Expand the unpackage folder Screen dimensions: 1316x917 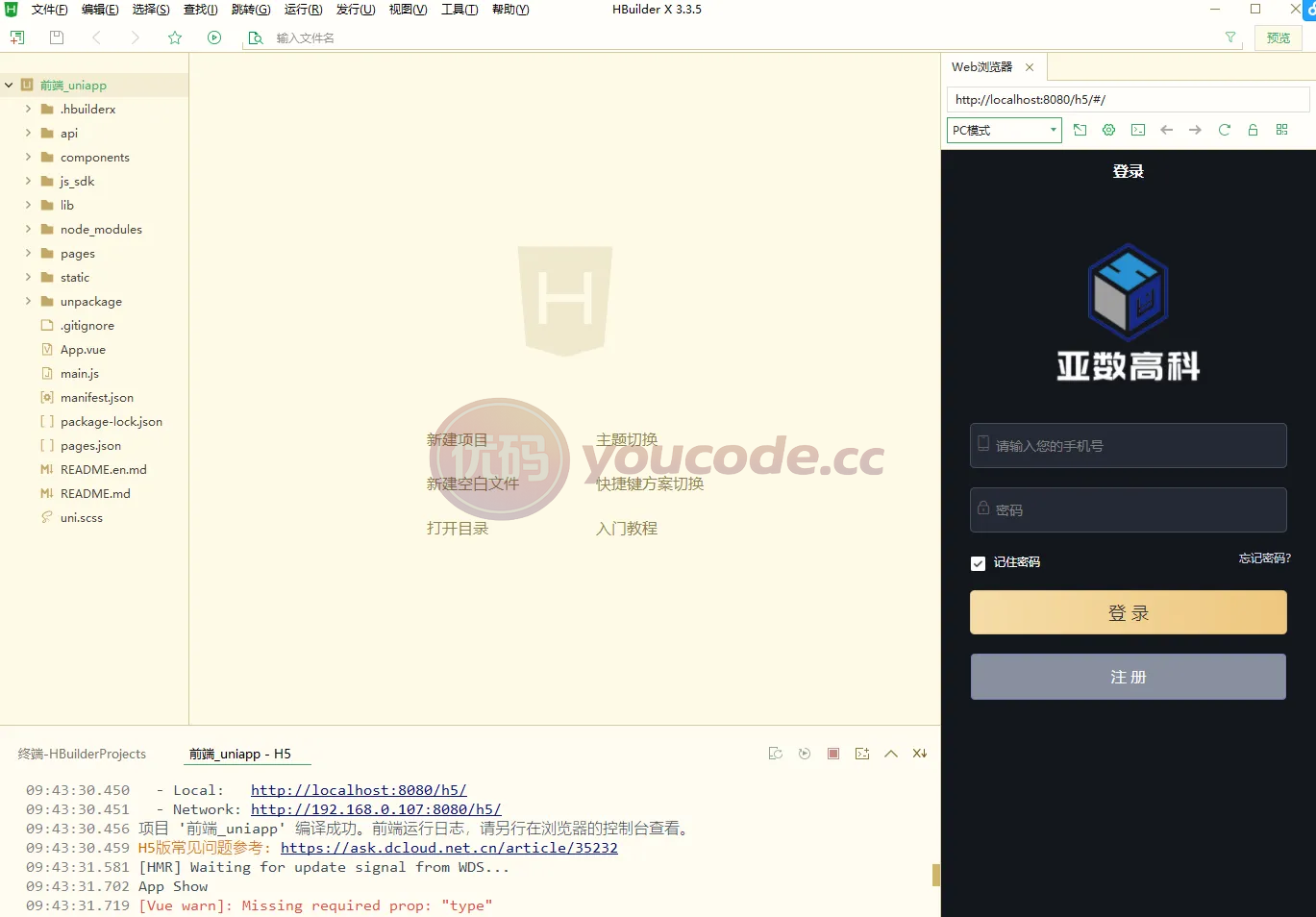28,301
